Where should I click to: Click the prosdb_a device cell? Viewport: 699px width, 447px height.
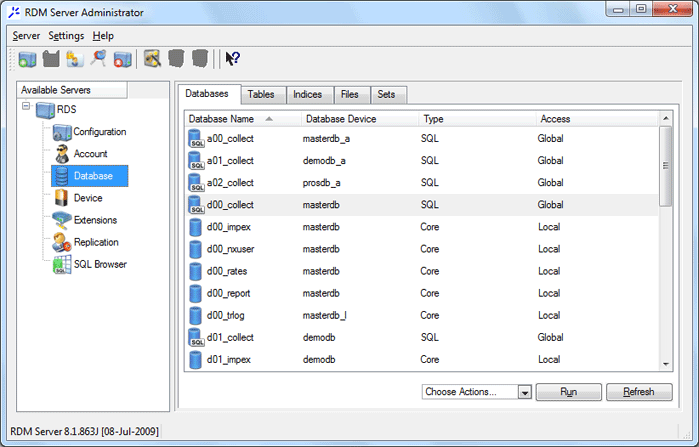(x=321, y=183)
